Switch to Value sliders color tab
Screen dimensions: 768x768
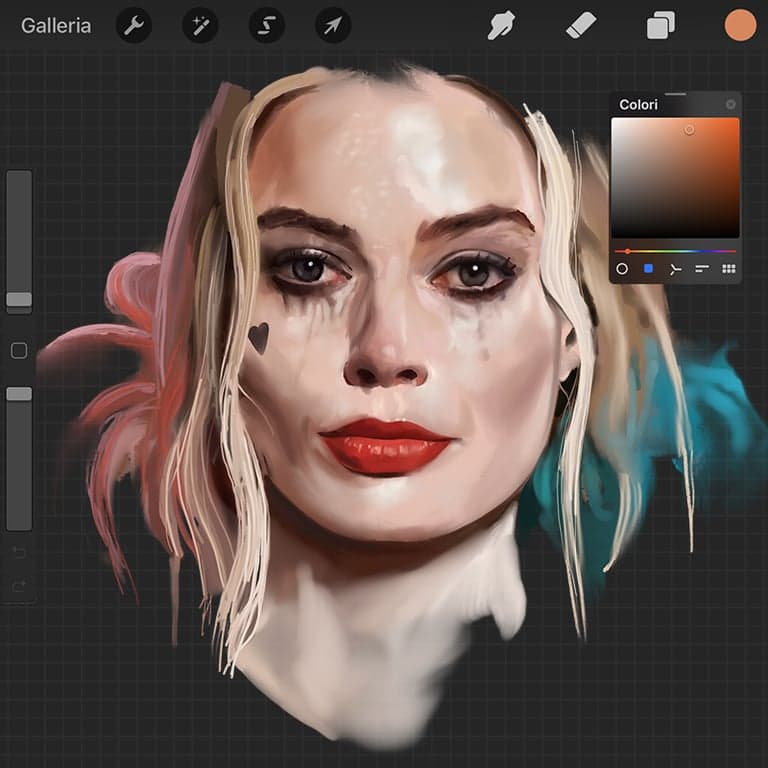[702, 268]
